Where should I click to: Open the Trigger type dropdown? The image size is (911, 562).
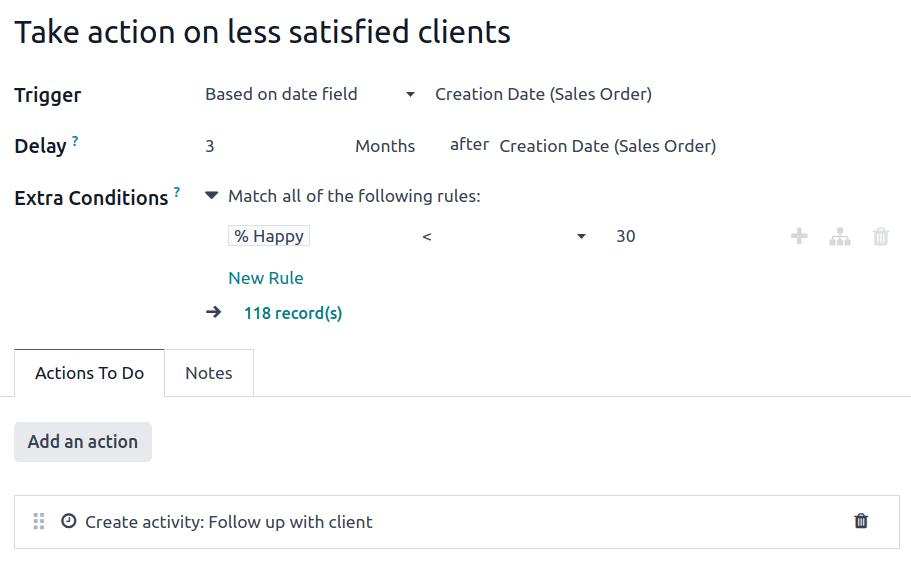tap(310, 95)
